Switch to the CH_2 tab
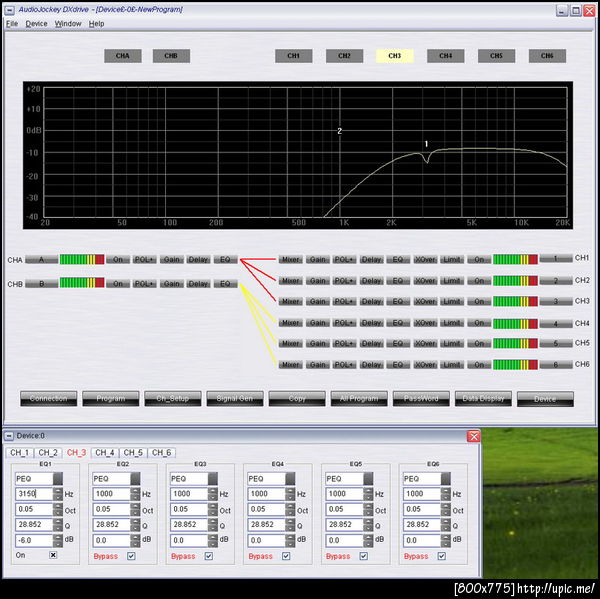This screenshot has height=599, width=600. (x=48, y=453)
